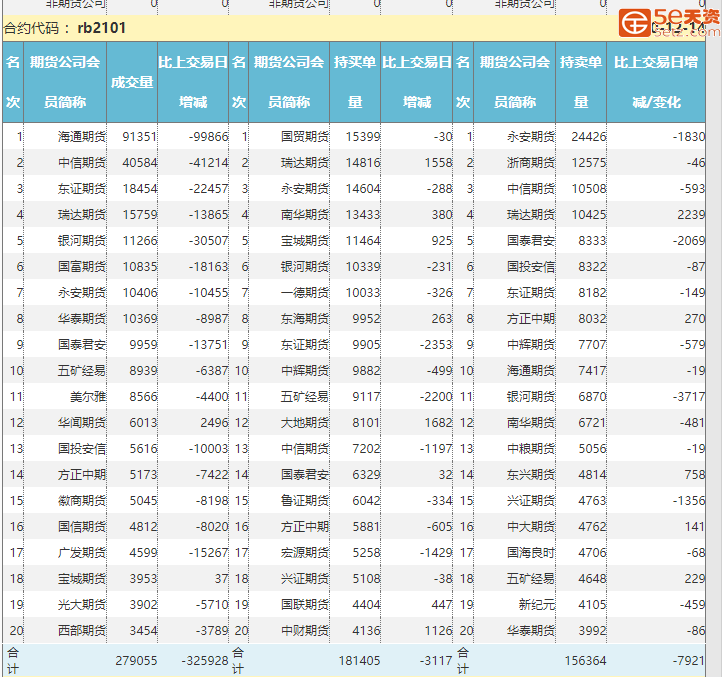Click 国投安信 in short position row 6
This screenshot has width=726, height=677.
coord(531,266)
